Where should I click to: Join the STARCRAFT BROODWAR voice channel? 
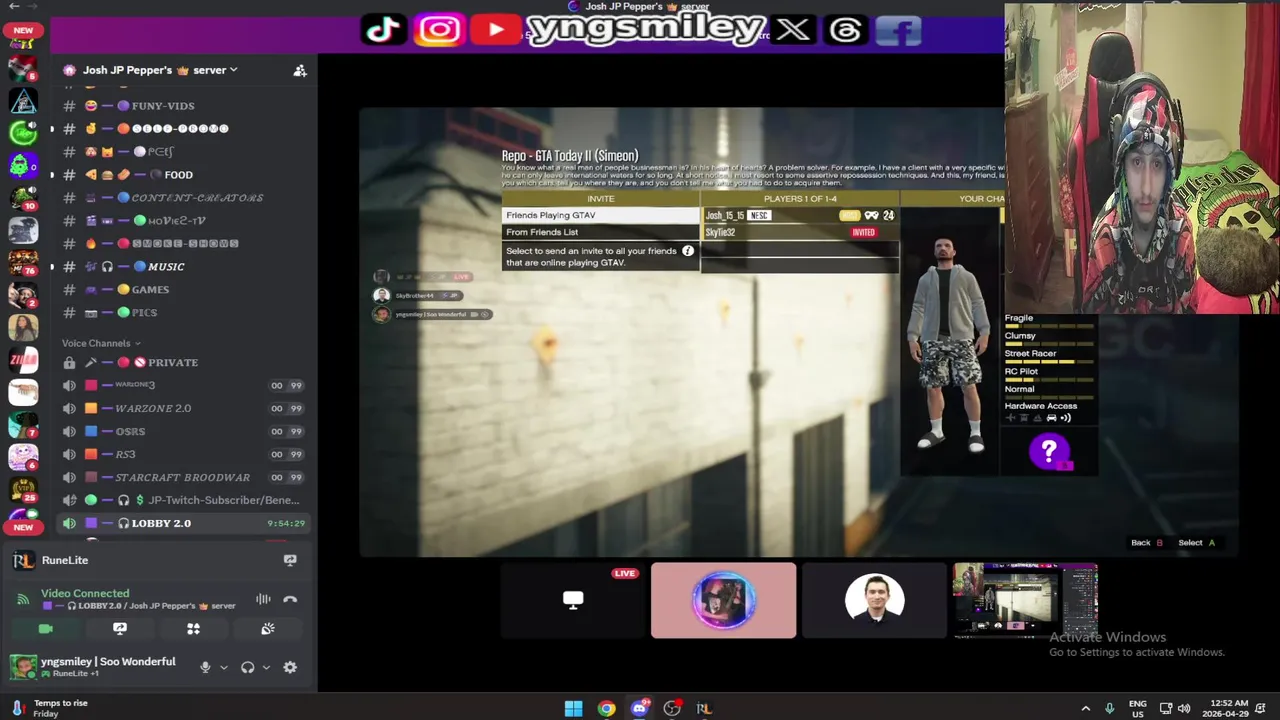[x=185, y=477]
